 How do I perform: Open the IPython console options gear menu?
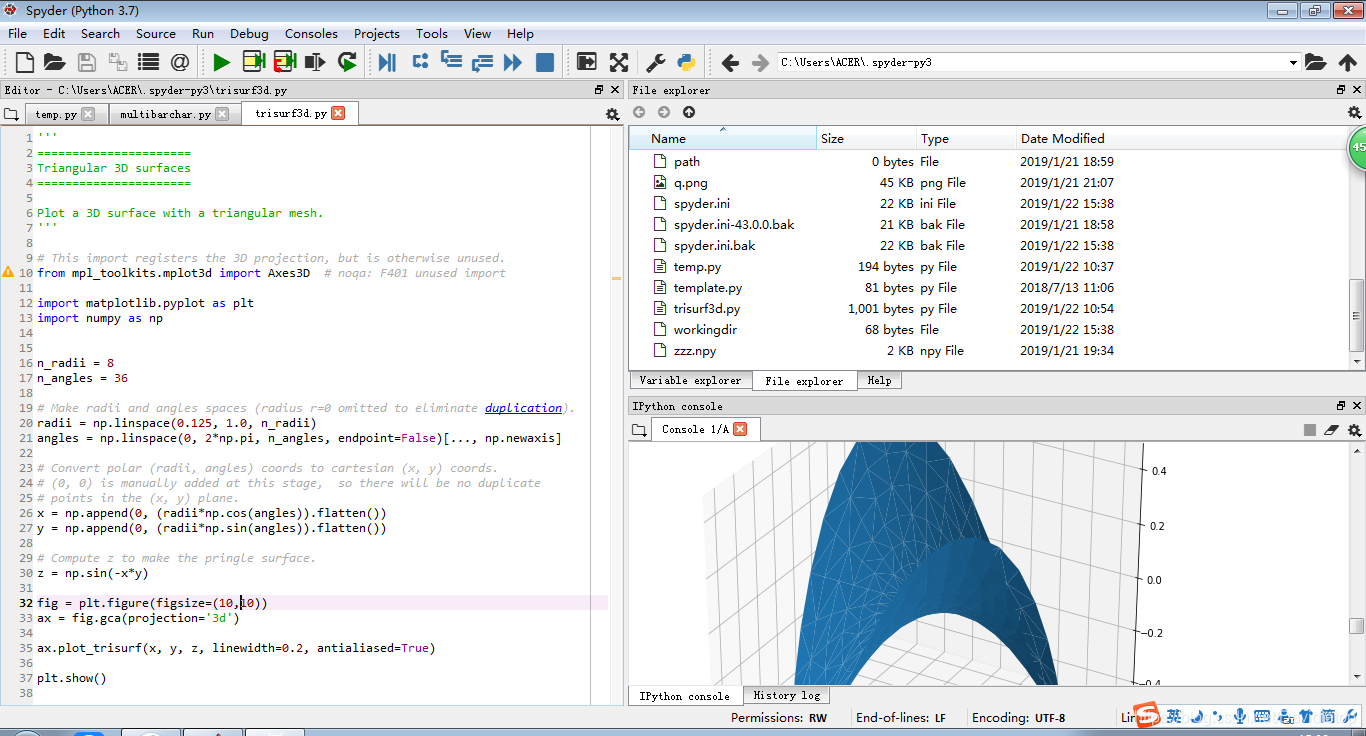pyautogui.click(x=1354, y=430)
